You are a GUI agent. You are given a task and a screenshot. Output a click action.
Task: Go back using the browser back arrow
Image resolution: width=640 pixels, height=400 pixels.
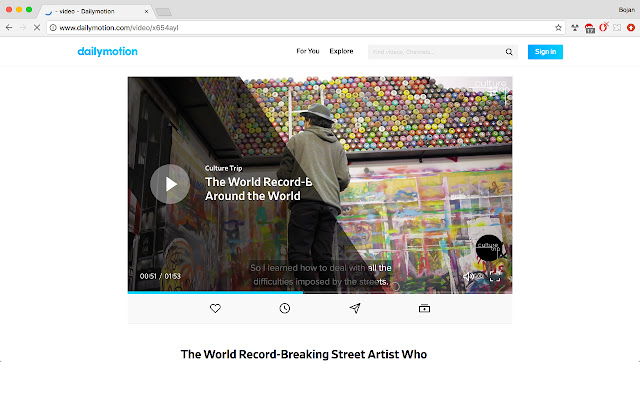click(x=9, y=28)
